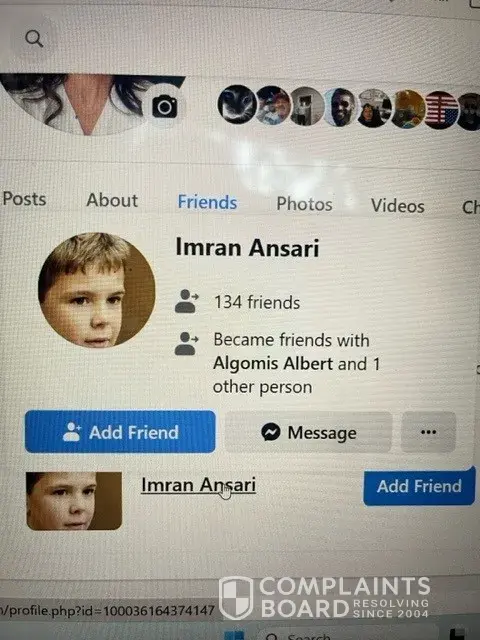Click the Messenger icon in Message button

click(271, 432)
